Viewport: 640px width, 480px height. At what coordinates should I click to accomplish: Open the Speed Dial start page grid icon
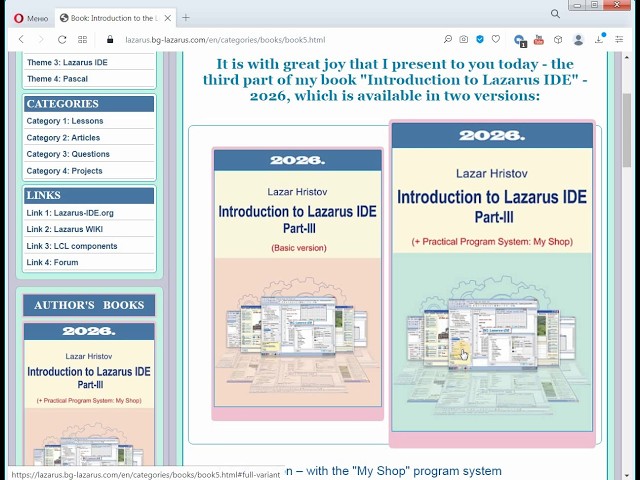tap(82, 40)
